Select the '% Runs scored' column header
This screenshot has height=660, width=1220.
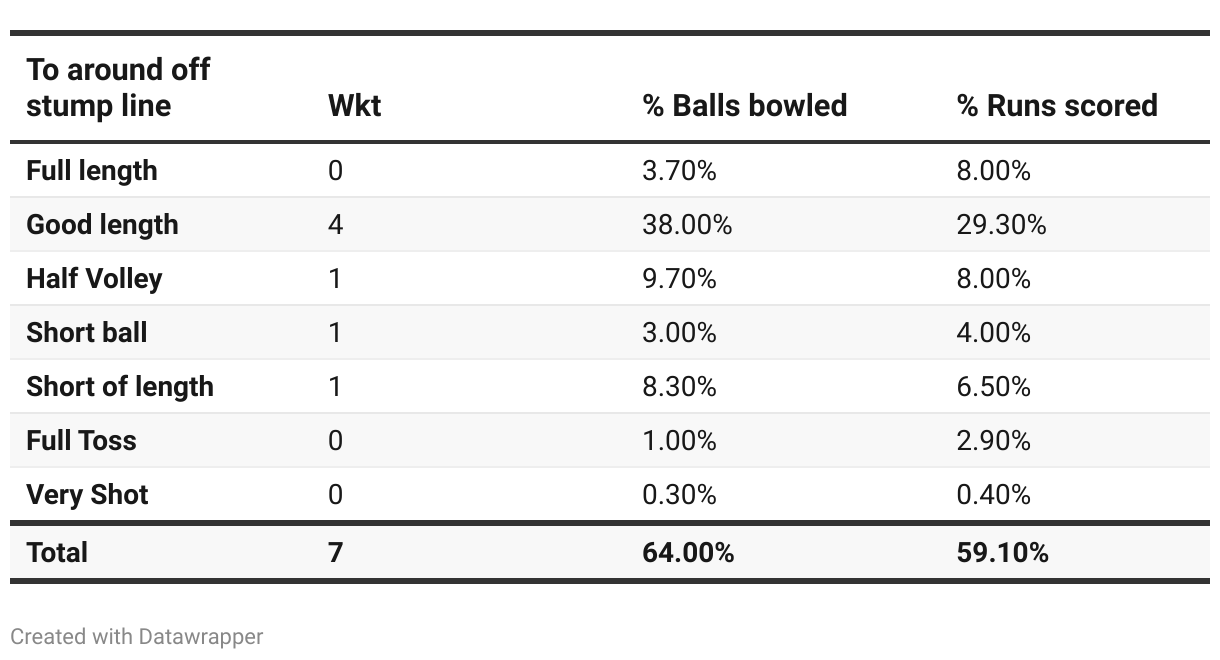tap(1057, 105)
